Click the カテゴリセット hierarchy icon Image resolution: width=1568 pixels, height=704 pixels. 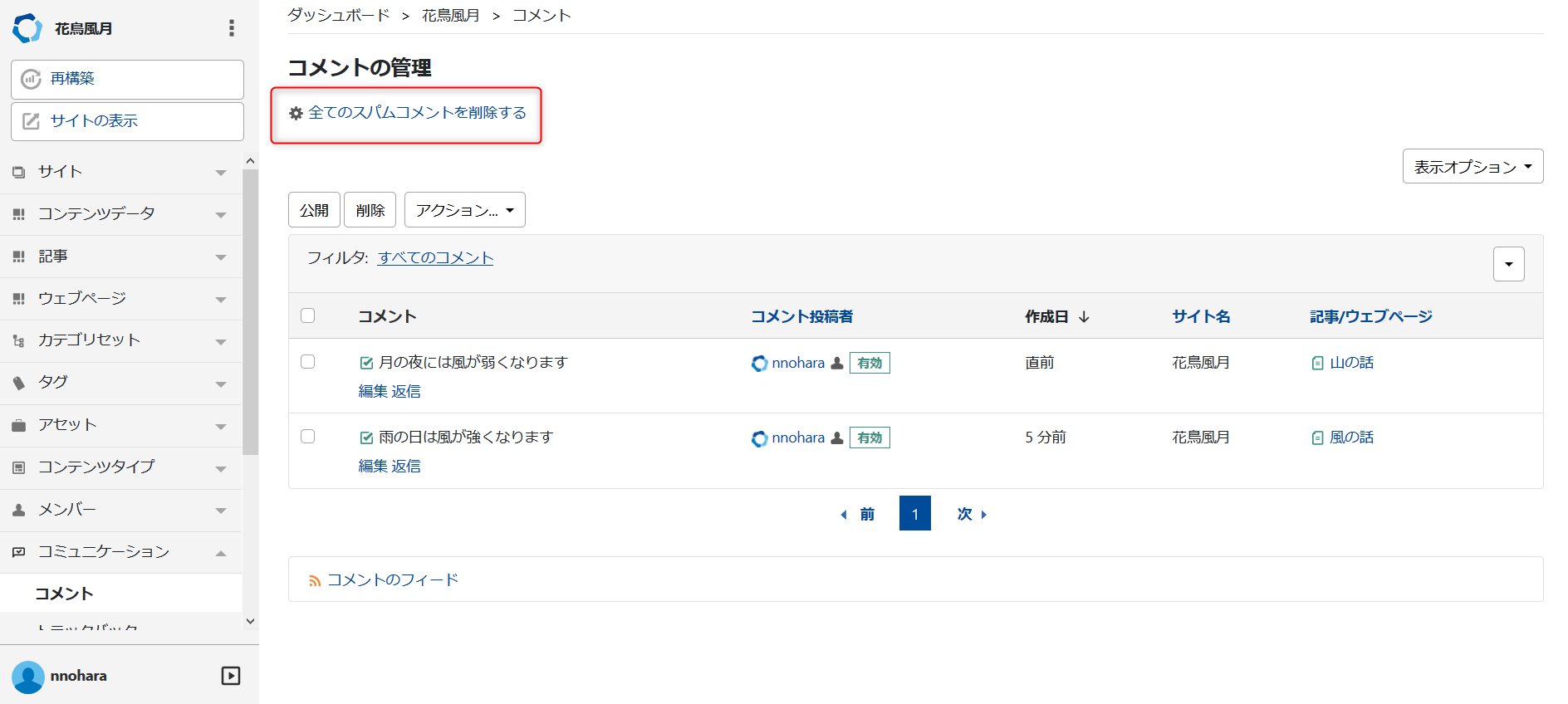coord(19,340)
